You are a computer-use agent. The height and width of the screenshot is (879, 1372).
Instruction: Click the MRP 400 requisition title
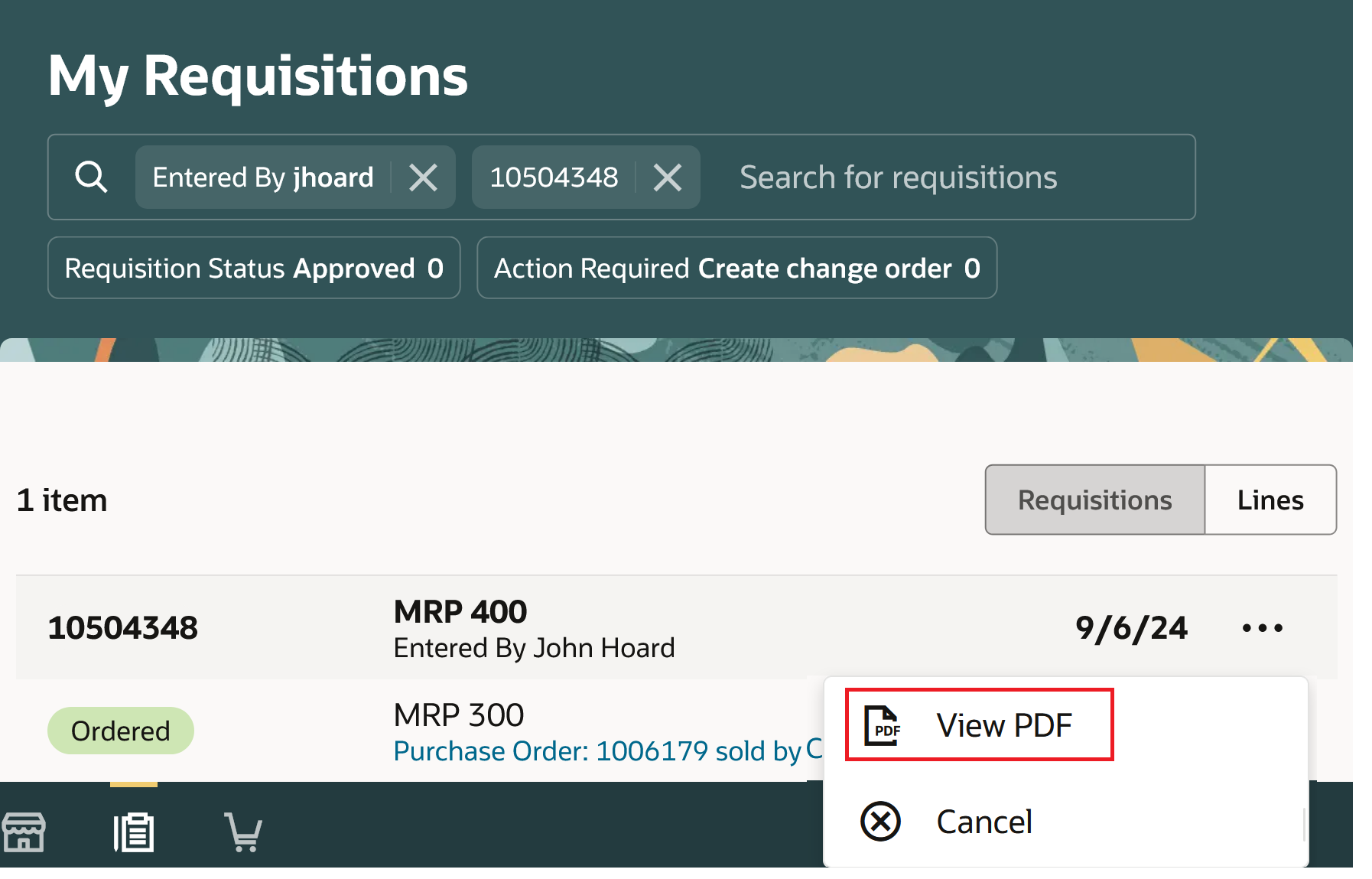tap(460, 611)
